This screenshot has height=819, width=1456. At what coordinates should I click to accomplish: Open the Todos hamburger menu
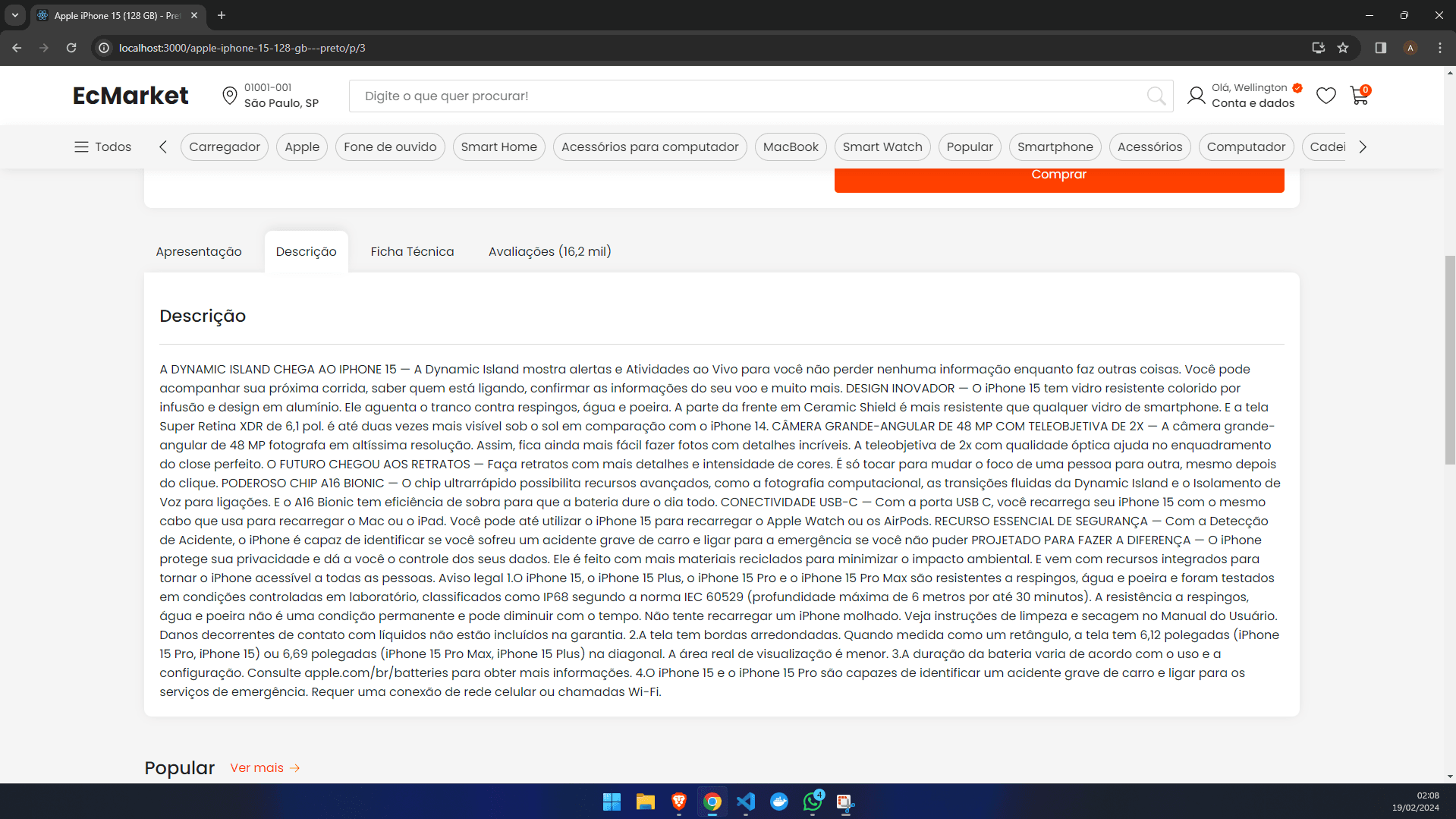click(102, 146)
